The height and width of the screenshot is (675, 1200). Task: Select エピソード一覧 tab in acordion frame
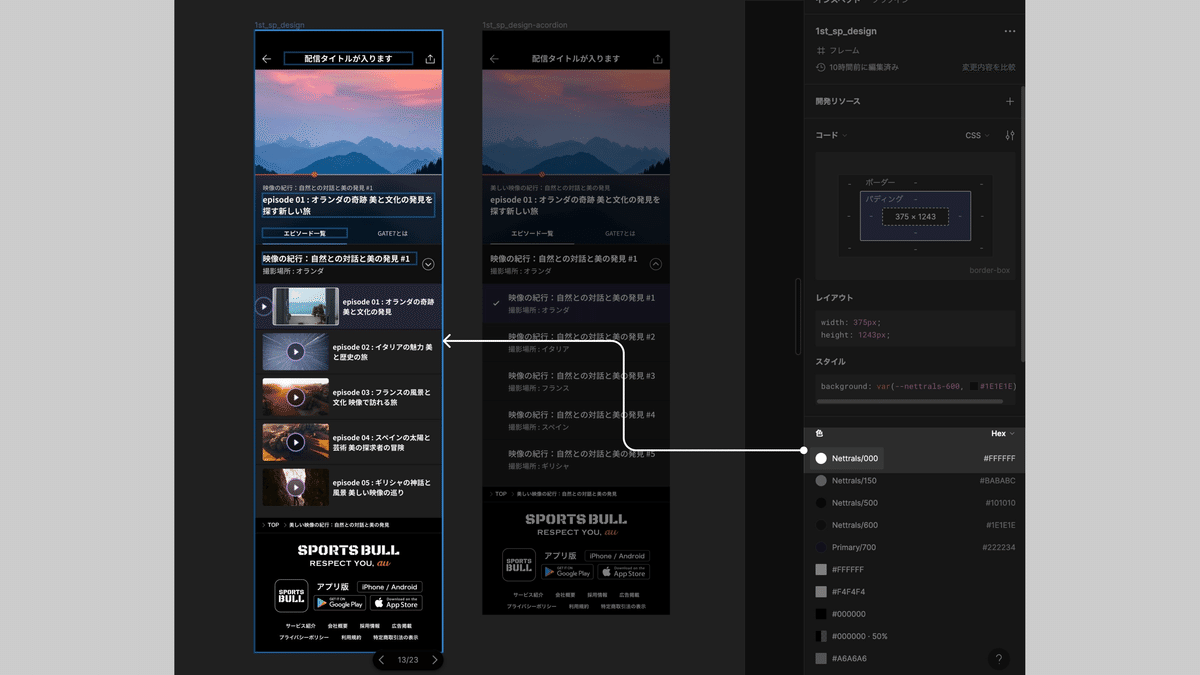(x=532, y=233)
